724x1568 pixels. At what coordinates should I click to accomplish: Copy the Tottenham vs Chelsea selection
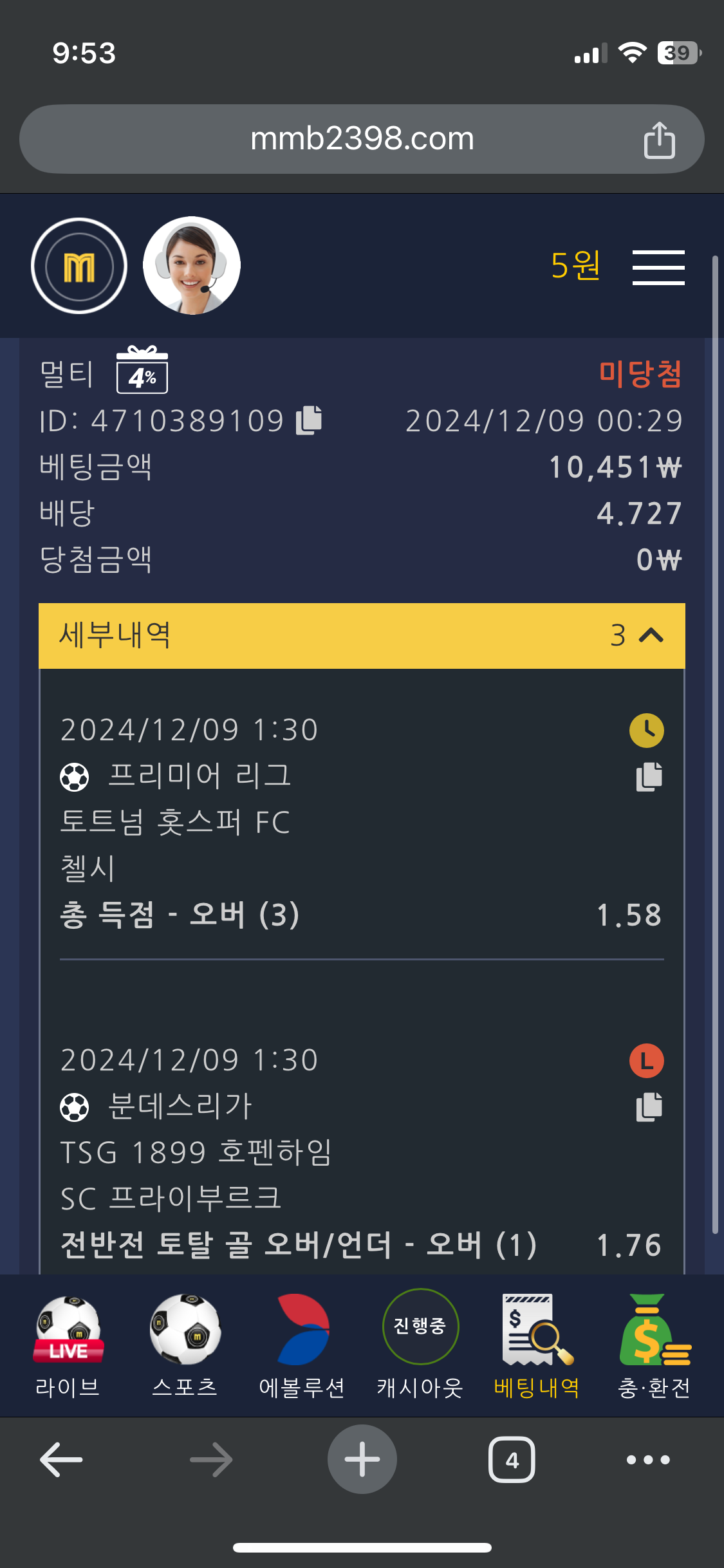point(649,776)
